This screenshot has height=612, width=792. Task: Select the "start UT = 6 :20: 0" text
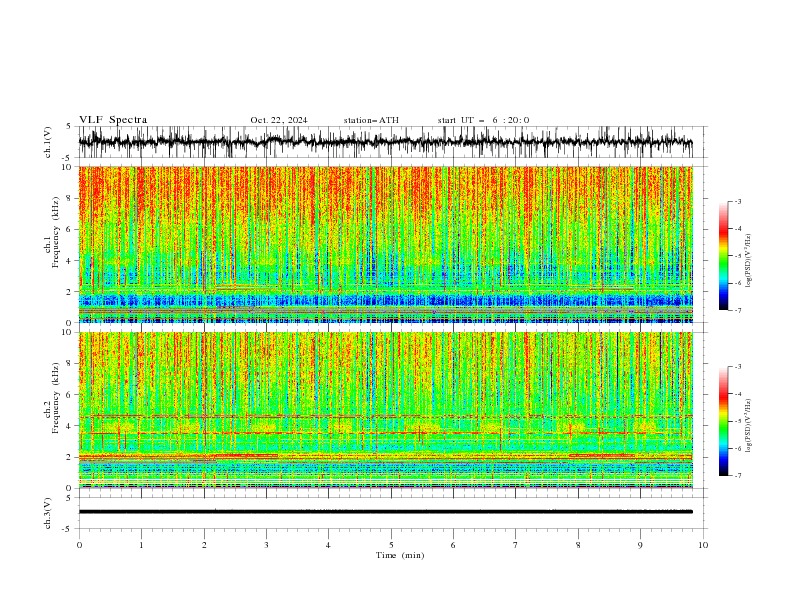(483, 120)
